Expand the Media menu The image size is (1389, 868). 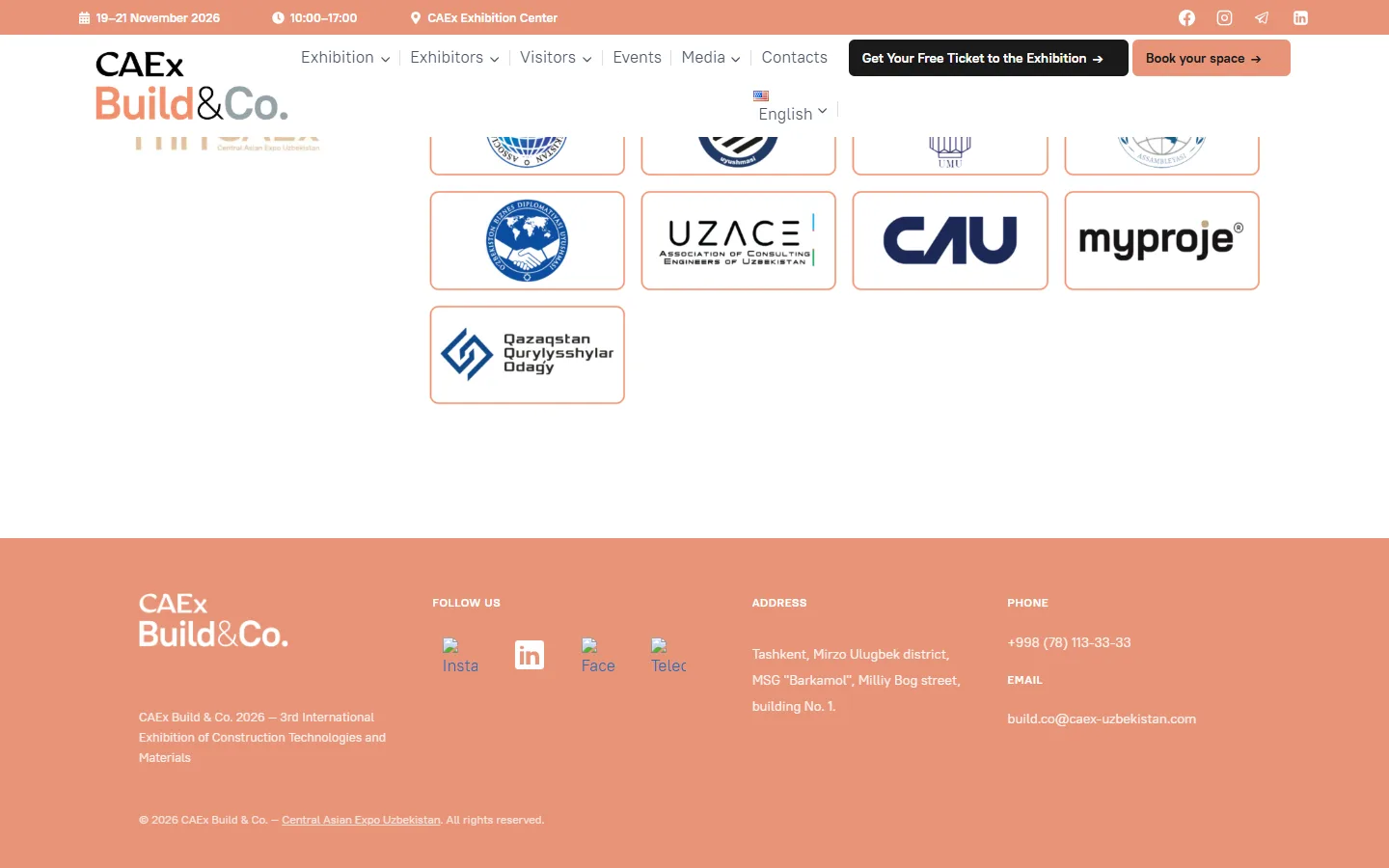click(711, 58)
